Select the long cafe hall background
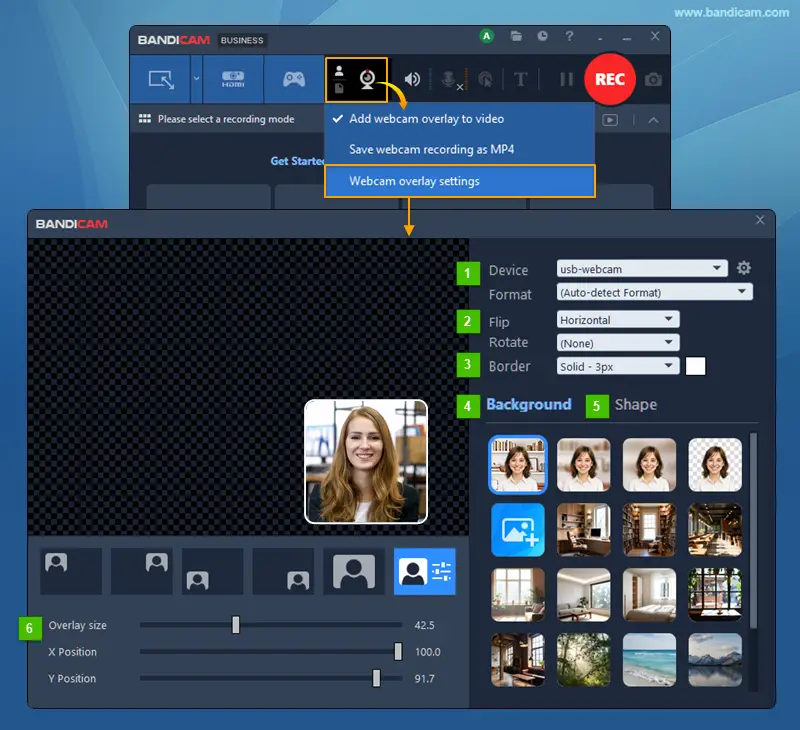 click(x=715, y=530)
